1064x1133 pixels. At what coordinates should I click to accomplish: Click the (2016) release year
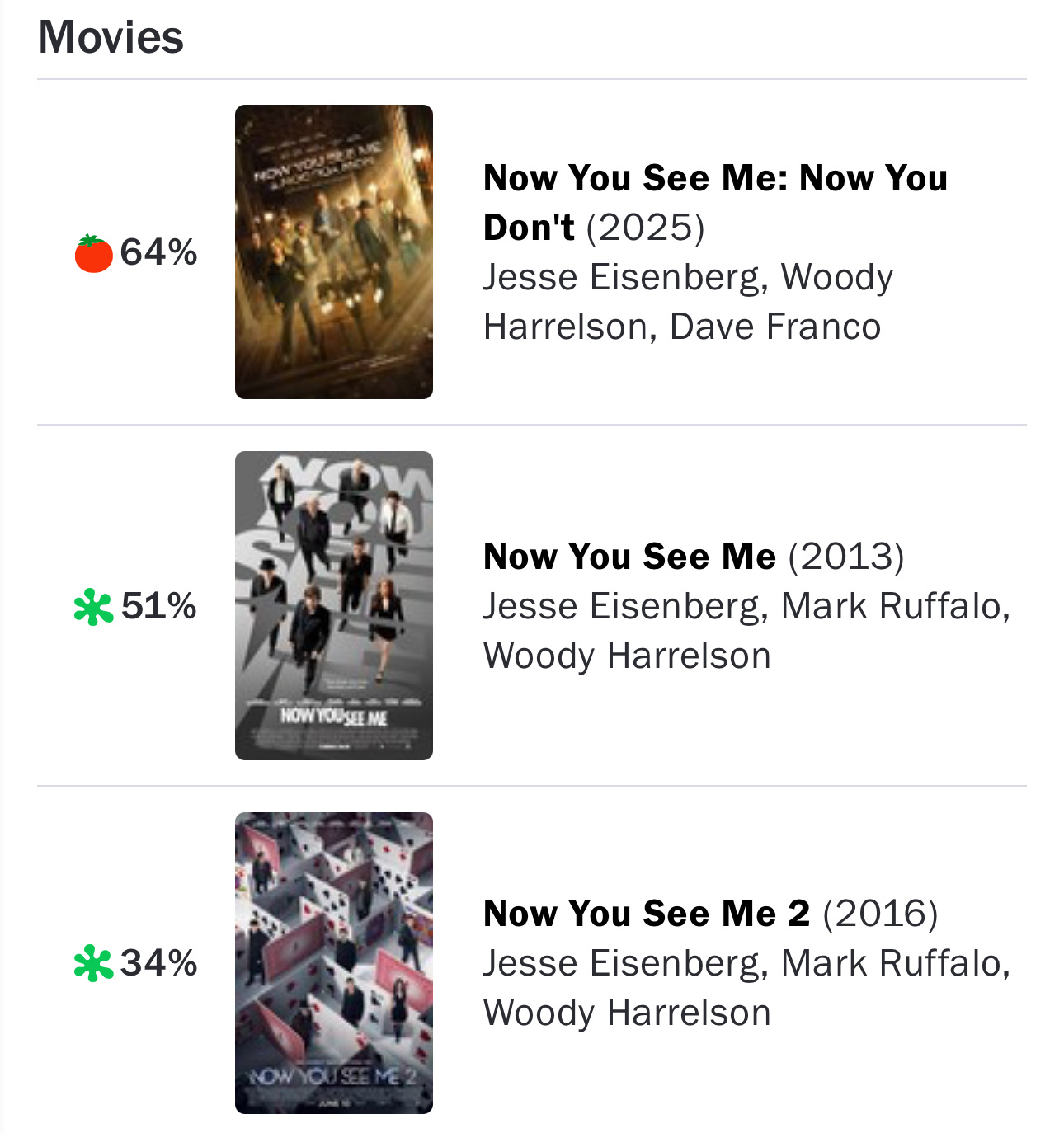[880, 914]
